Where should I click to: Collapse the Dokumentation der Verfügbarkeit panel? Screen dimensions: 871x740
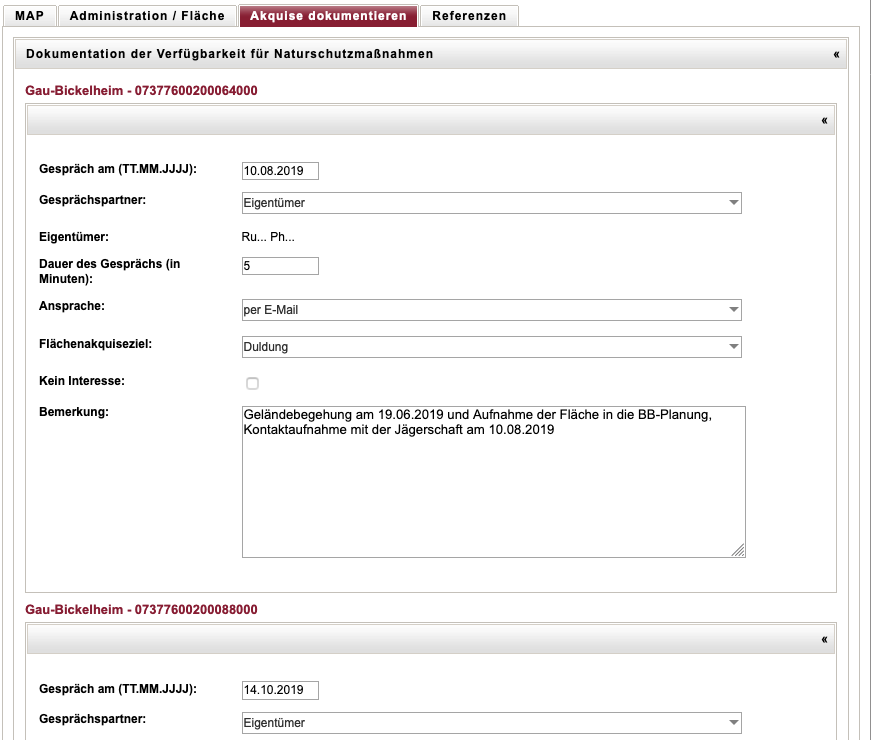pyautogui.click(x=836, y=54)
